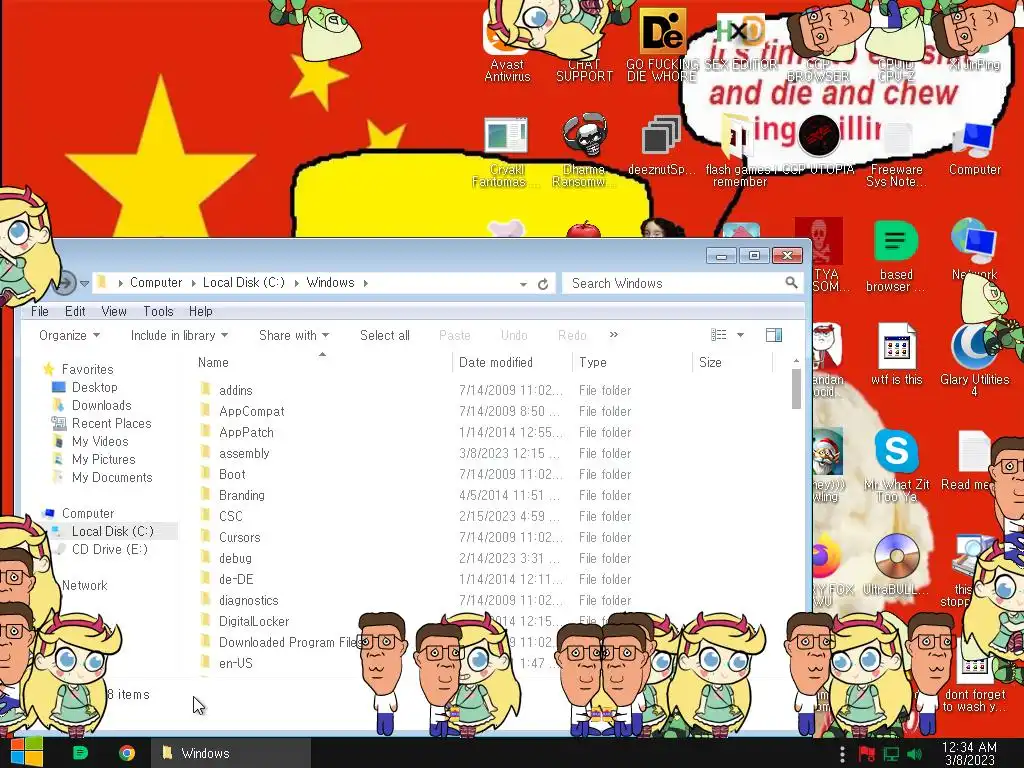Screen dimensions: 1024x768
Task: Open address bar history dropdown
Action: (523, 284)
